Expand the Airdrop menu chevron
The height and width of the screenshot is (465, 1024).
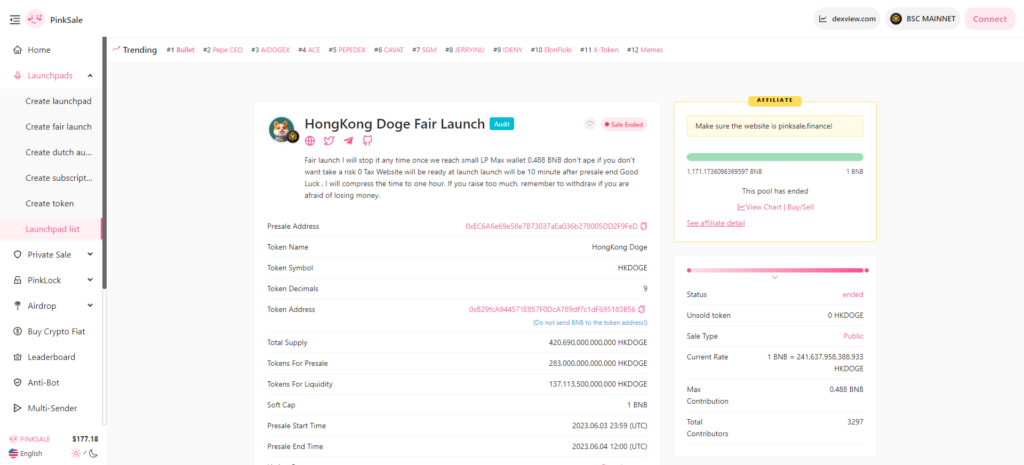[90, 306]
